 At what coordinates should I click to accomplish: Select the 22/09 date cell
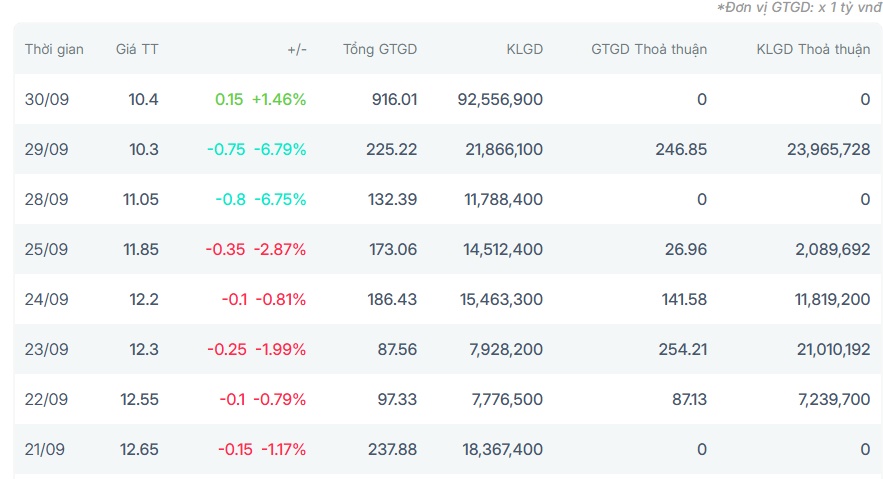[x=47, y=400]
